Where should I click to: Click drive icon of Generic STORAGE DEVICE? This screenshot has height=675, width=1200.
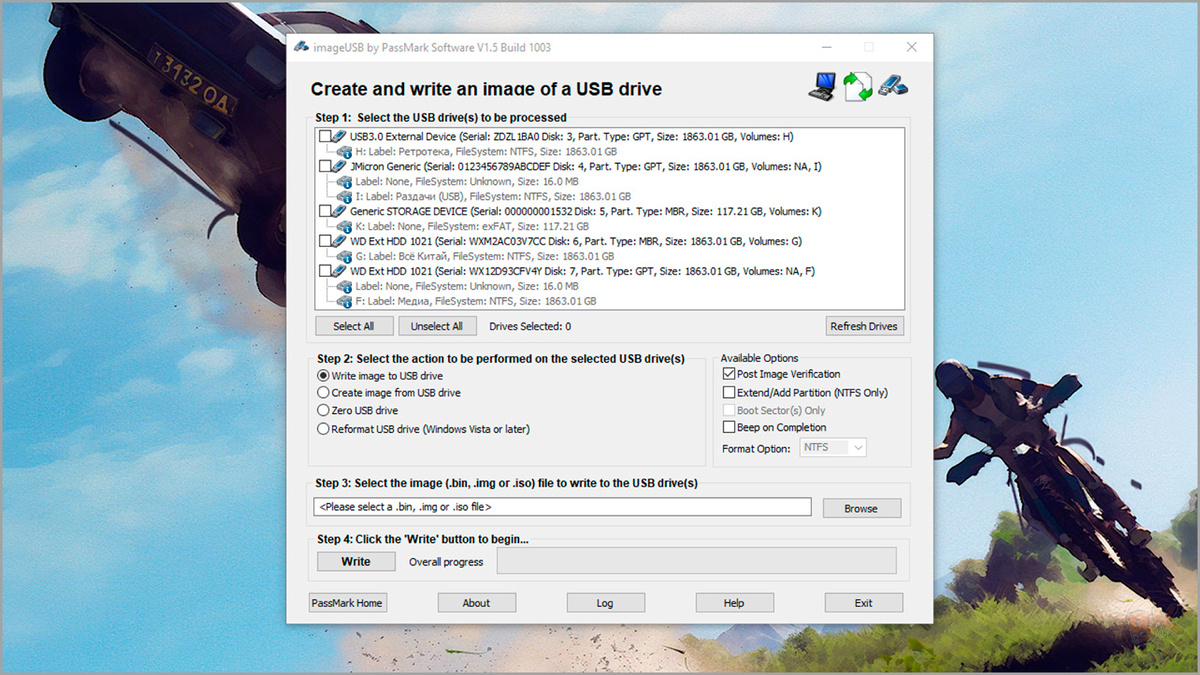point(340,211)
